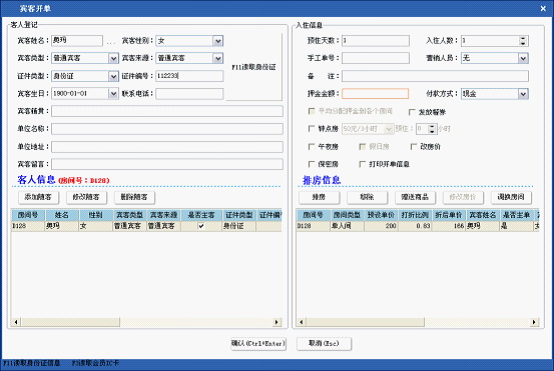Click the 预设单价 column header
The height and width of the screenshot is (371, 554).
pos(381,215)
